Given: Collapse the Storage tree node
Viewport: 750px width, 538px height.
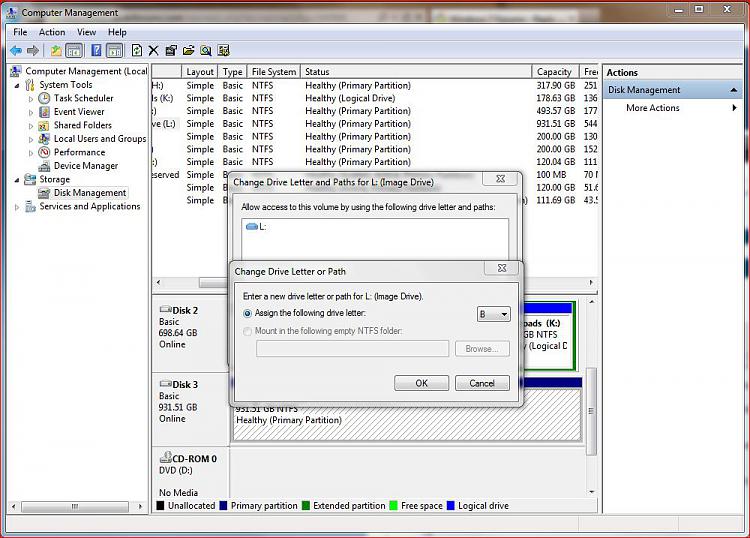Looking at the screenshot, I should [17, 180].
